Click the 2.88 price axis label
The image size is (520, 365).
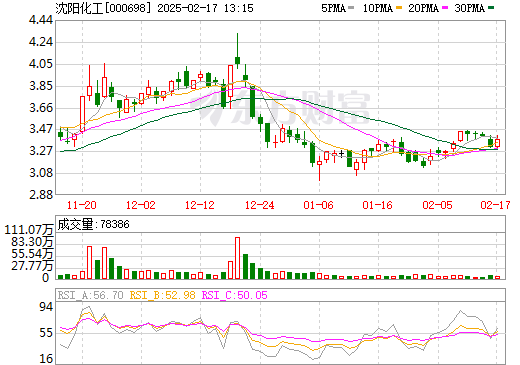click(41, 195)
